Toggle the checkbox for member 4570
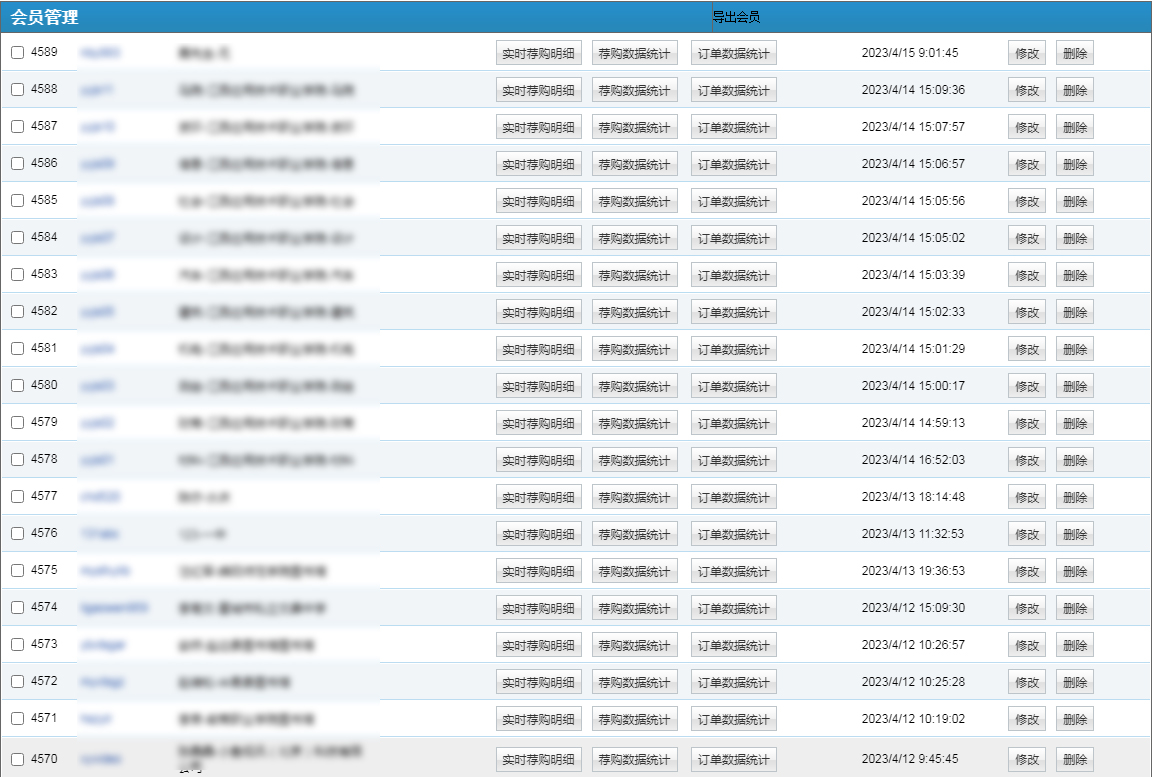 tap(17, 760)
